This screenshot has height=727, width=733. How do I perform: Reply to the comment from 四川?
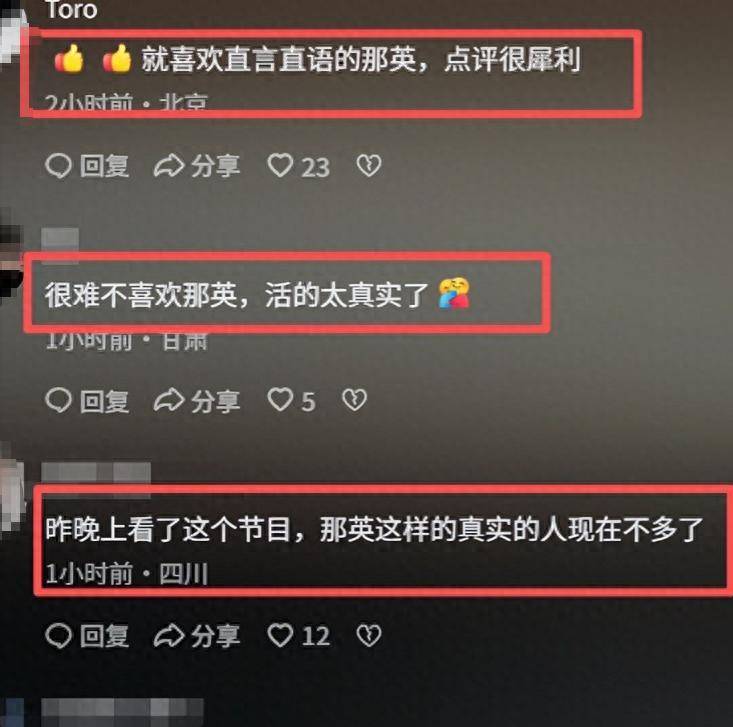(58, 636)
